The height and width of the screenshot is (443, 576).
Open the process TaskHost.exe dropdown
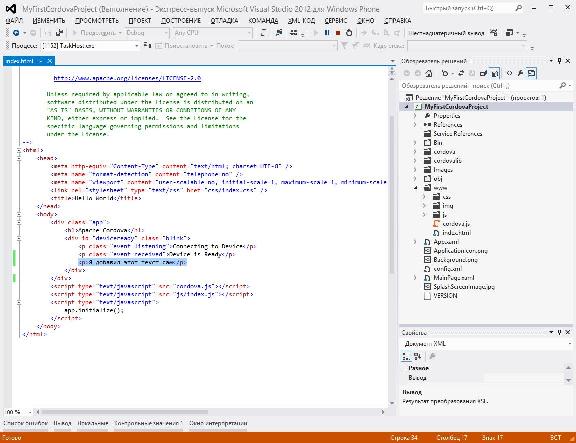90,46
